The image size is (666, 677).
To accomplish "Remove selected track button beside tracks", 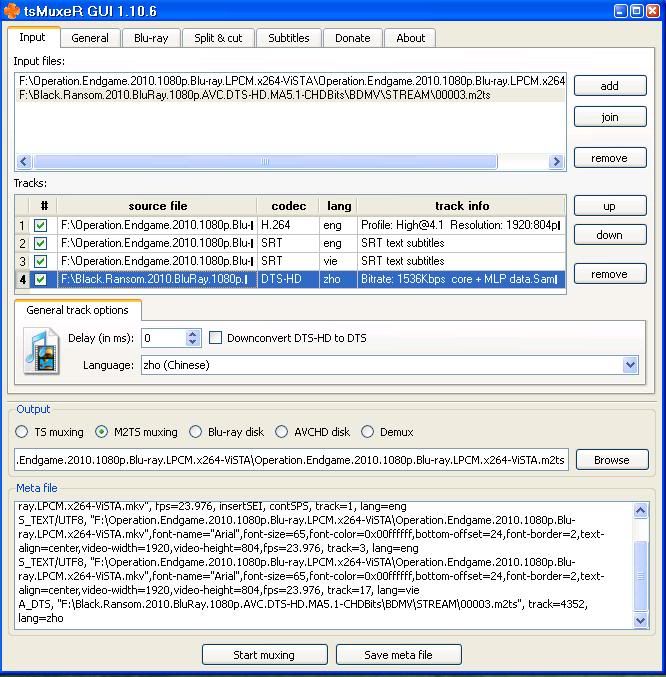I will pyautogui.click(x=610, y=274).
